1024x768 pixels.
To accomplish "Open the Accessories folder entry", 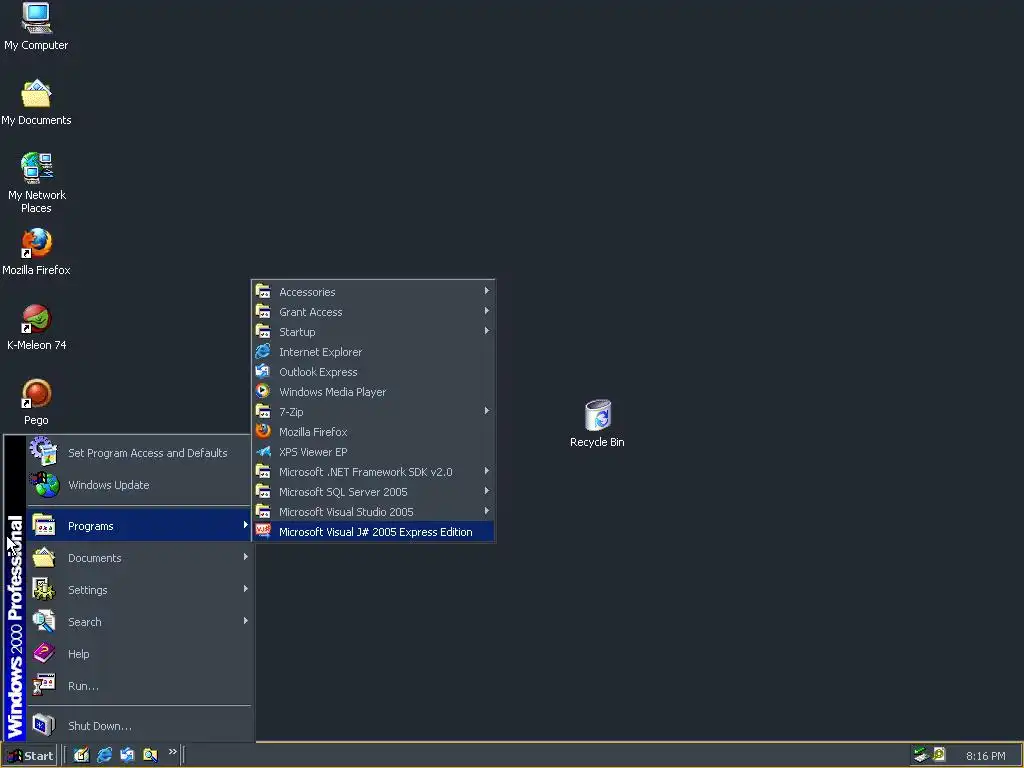I will [374, 292].
